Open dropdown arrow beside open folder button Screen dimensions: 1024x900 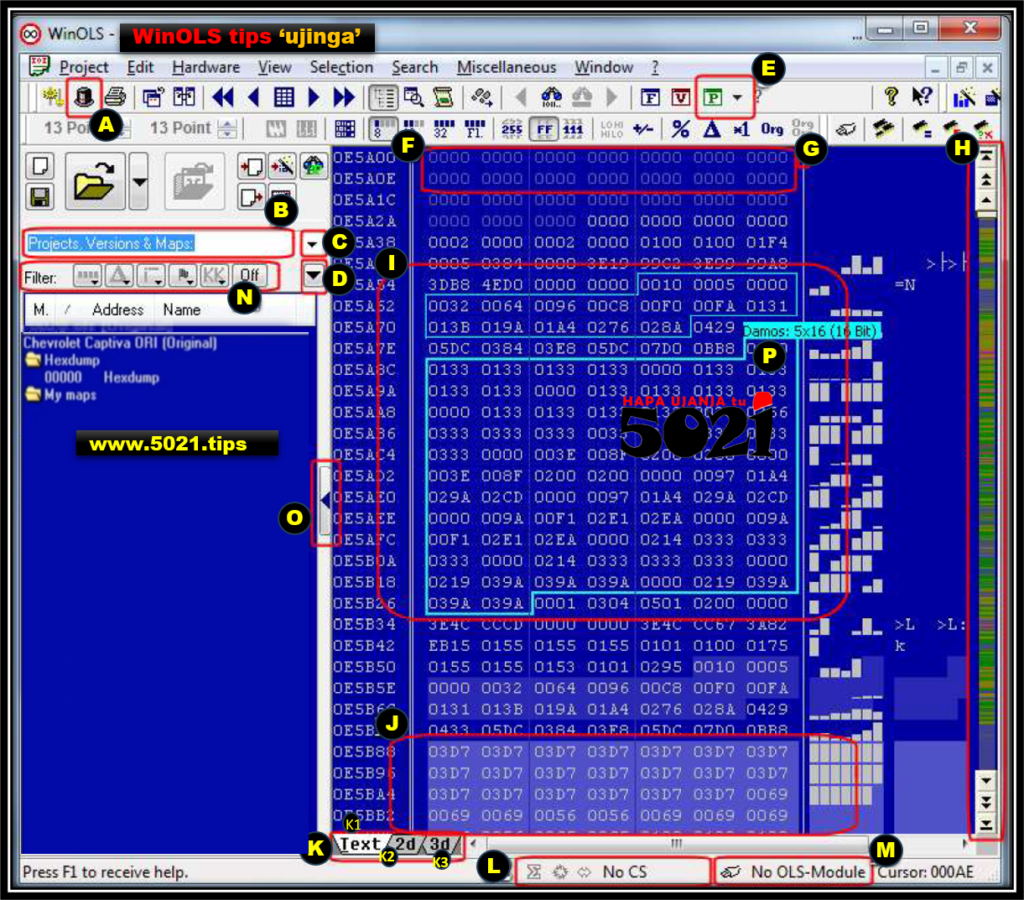click(x=139, y=181)
